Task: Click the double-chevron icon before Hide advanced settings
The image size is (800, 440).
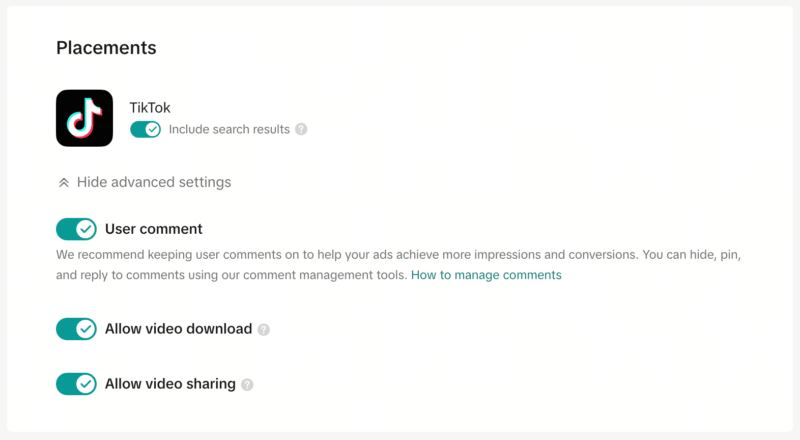Action: coord(64,183)
